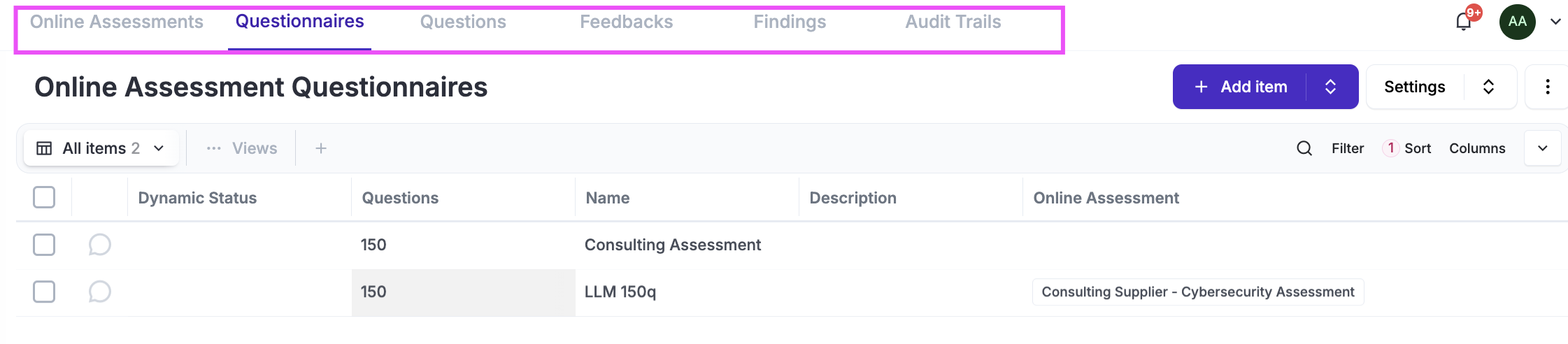
Task: Click the Views ellipsis icon
Action: 214,148
